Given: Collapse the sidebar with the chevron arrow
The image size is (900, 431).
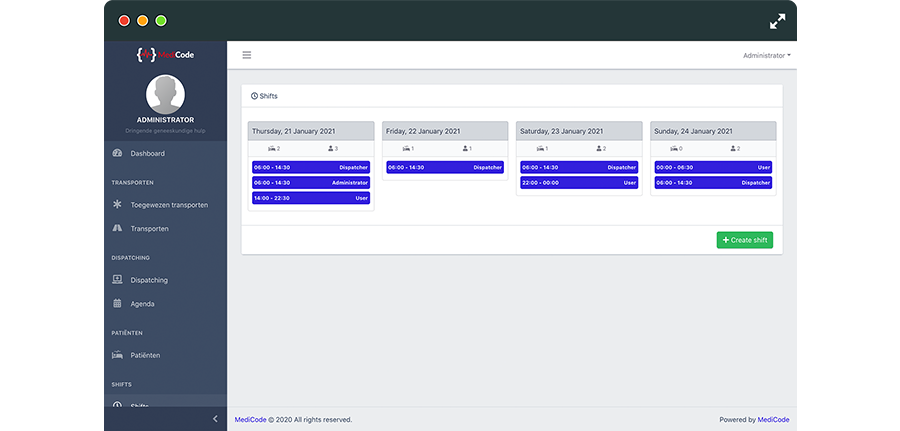Looking at the screenshot, I should pos(215,419).
